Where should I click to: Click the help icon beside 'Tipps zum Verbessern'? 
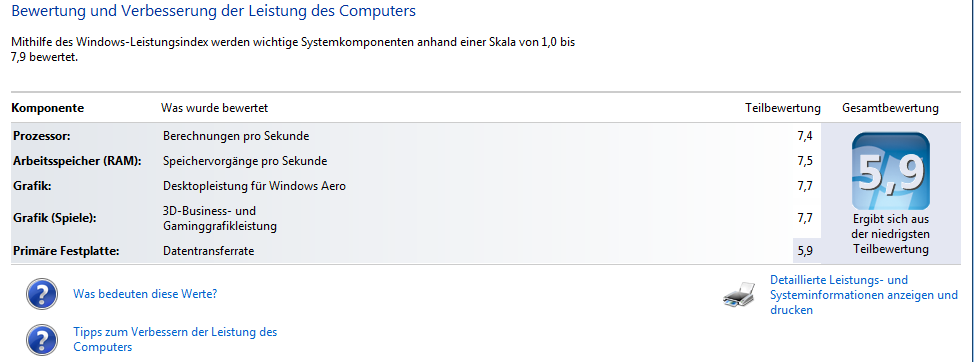(42, 340)
